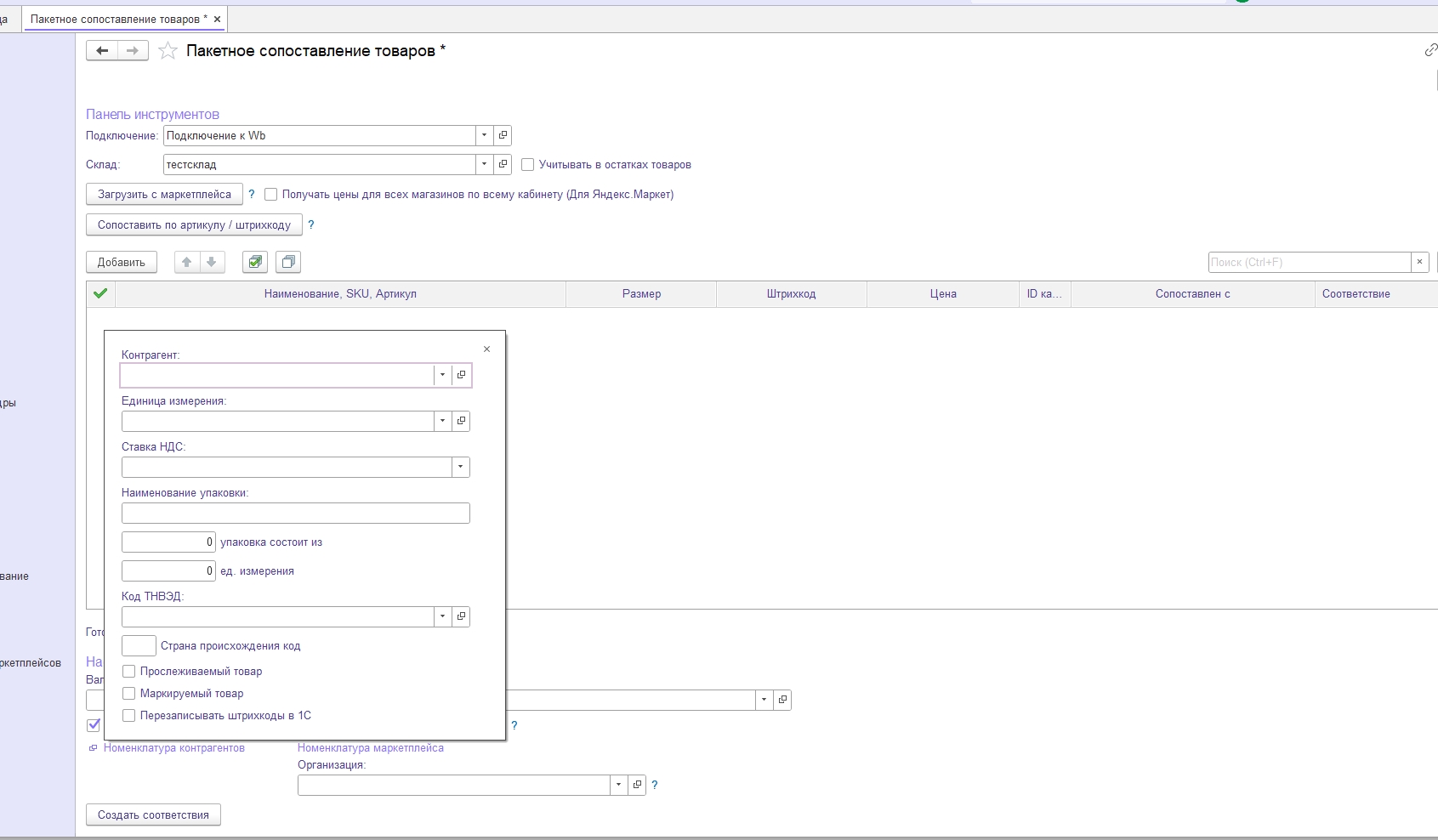This screenshot has width=1438, height=840.
Task: Open help next to Загрузить с маркетплейса
Action: coord(252,195)
